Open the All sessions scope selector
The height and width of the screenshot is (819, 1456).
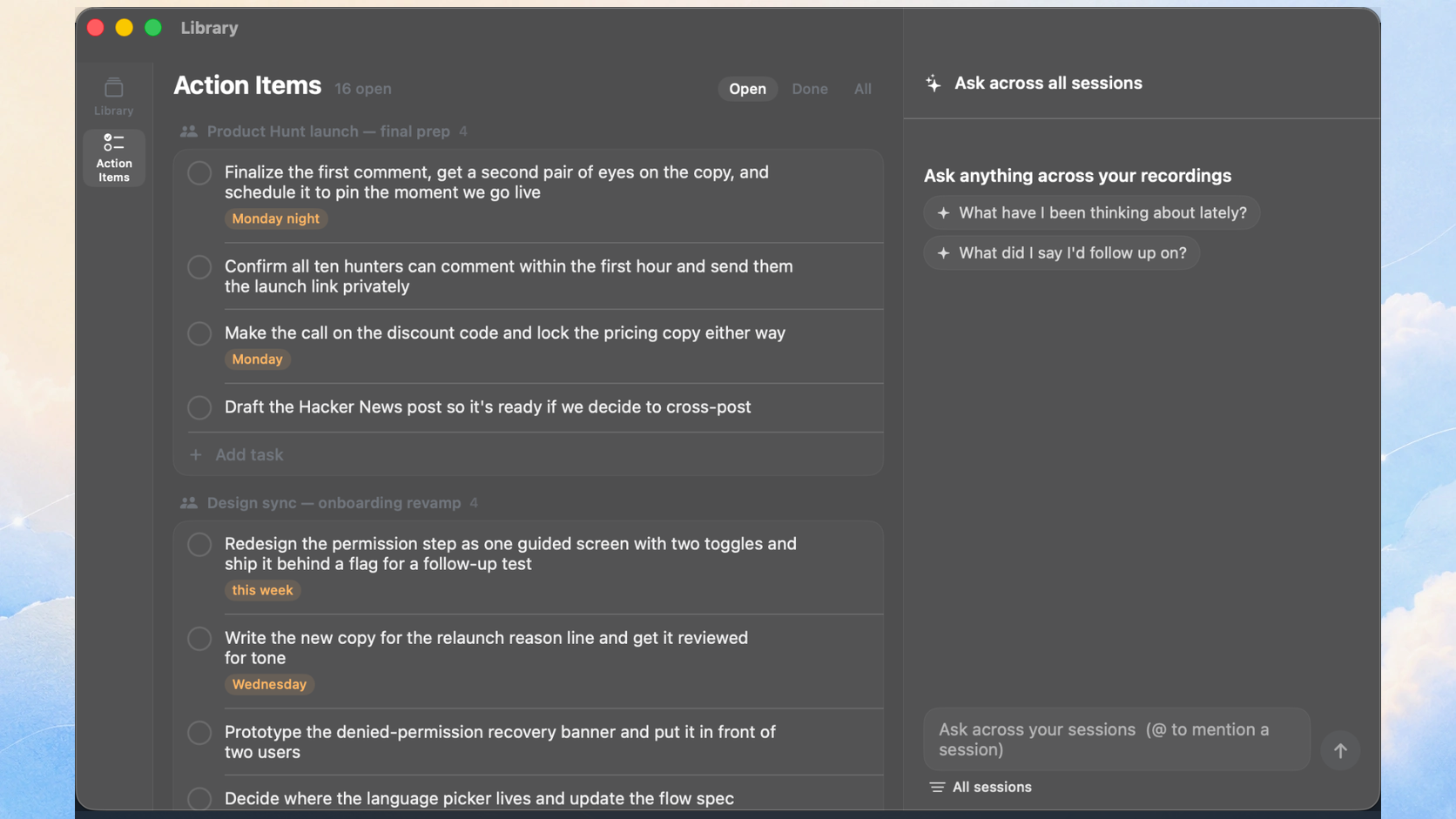(x=981, y=787)
